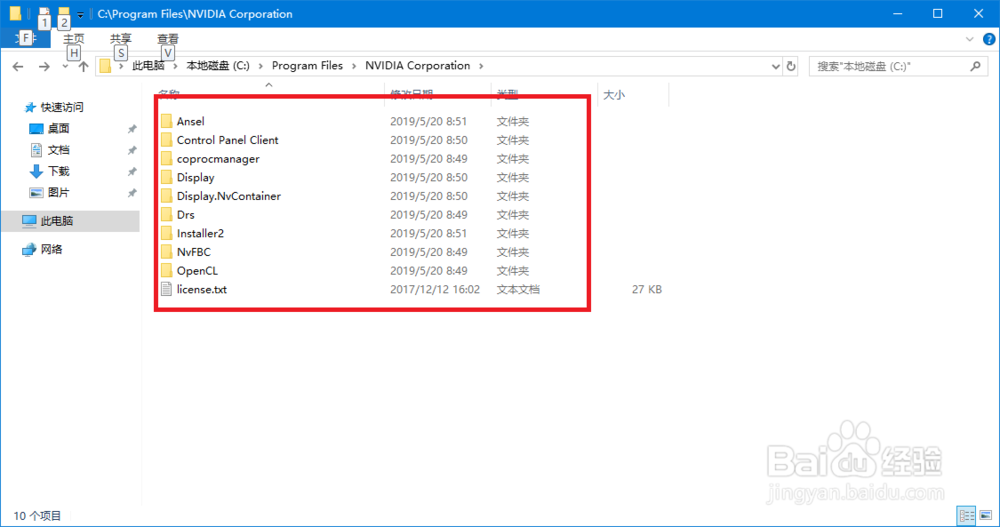Go forward with the forward arrow
Image resolution: width=1000 pixels, height=527 pixels.
pos(43,66)
